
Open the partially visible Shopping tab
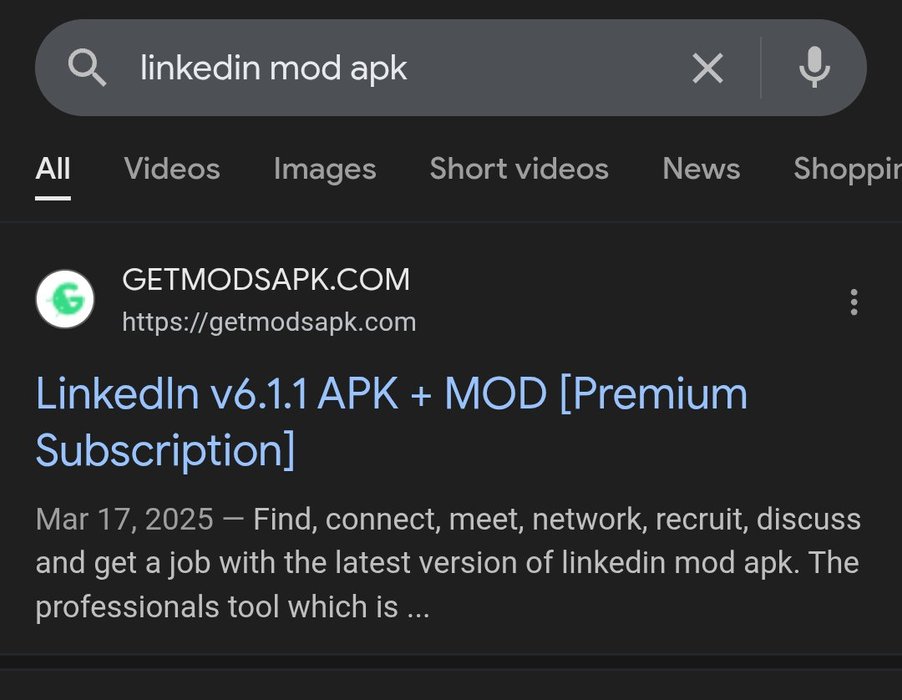tap(847, 169)
